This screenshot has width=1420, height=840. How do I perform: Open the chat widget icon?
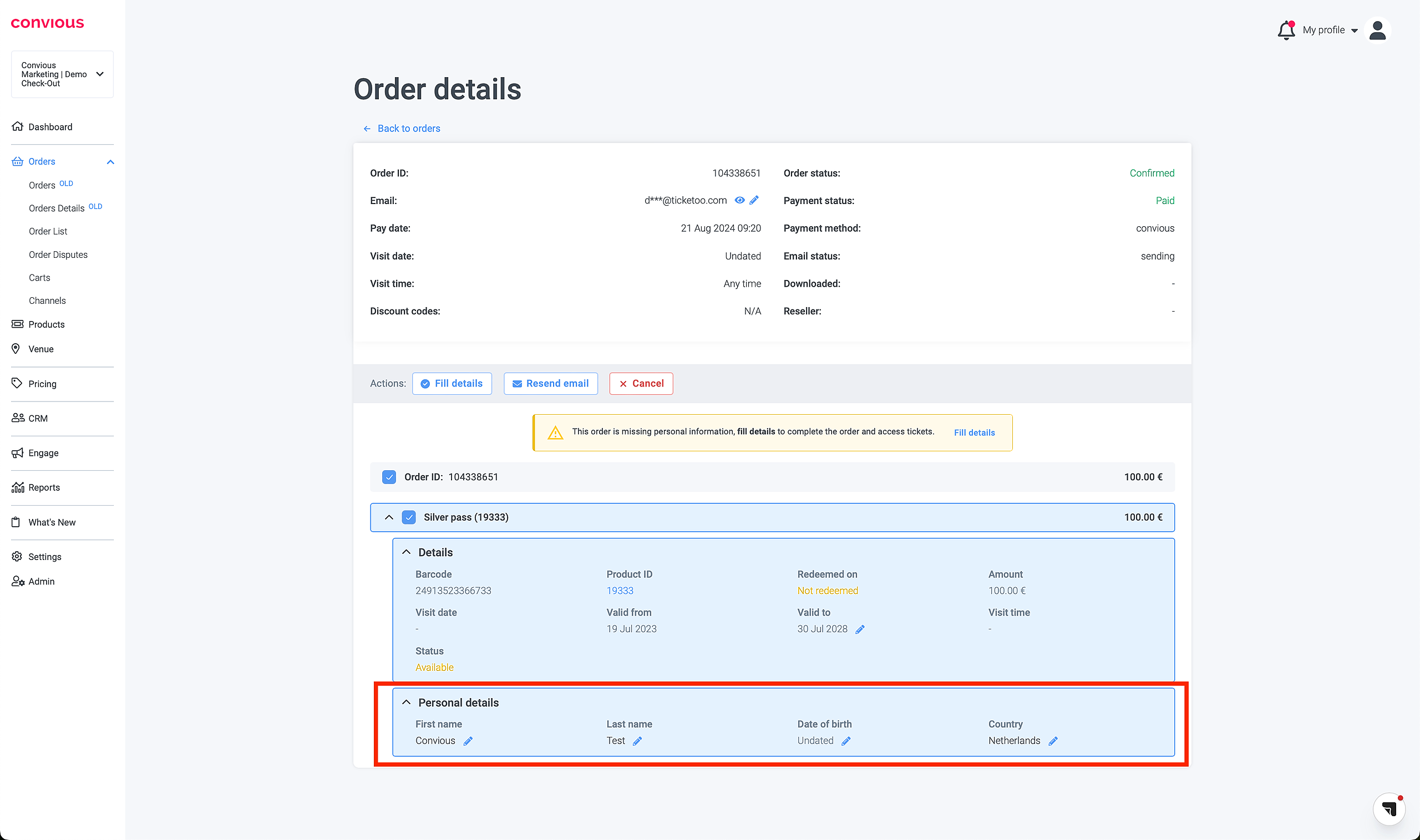click(1388, 808)
